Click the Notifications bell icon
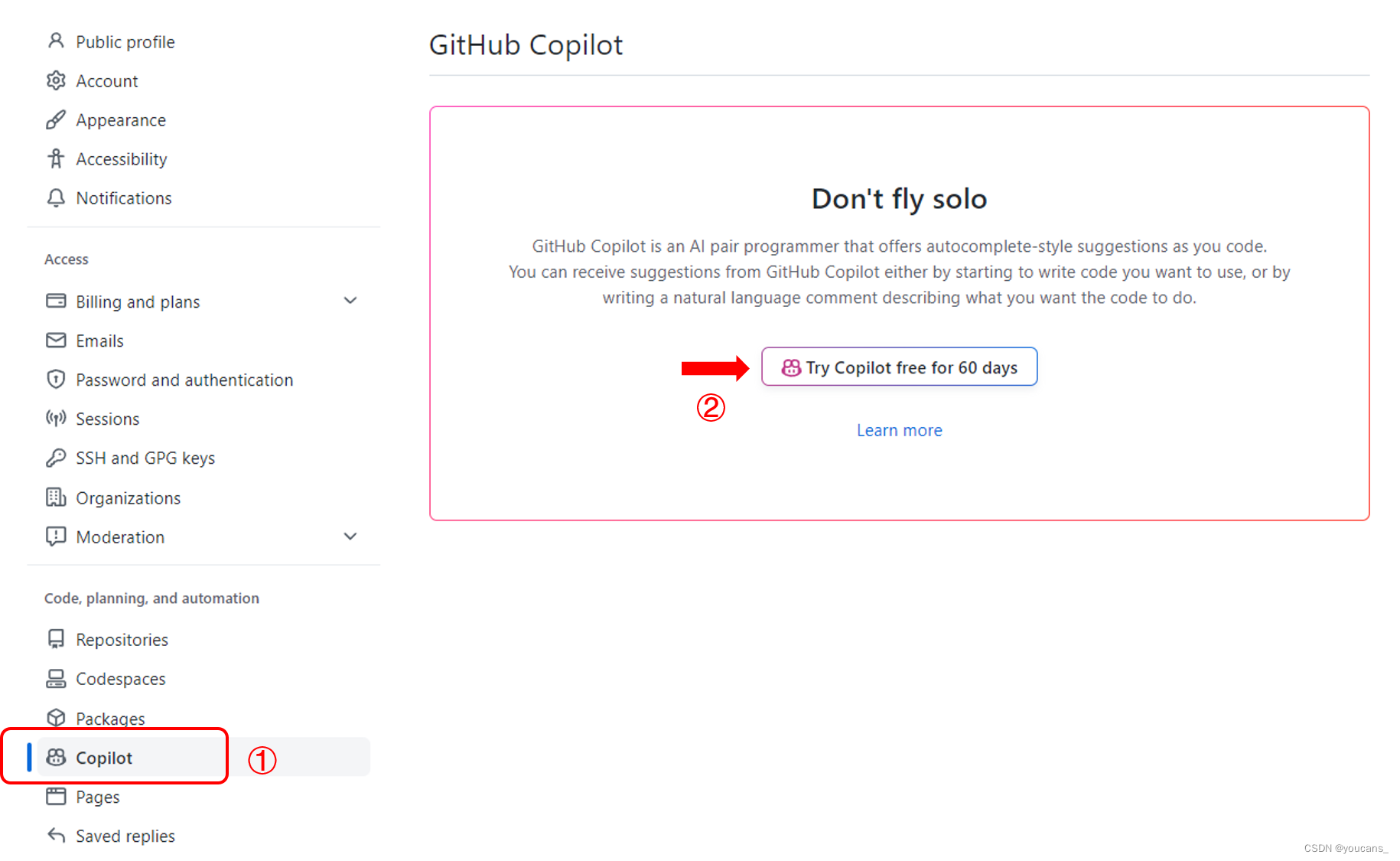The width and height of the screenshot is (1400, 861). (x=56, y=197)
